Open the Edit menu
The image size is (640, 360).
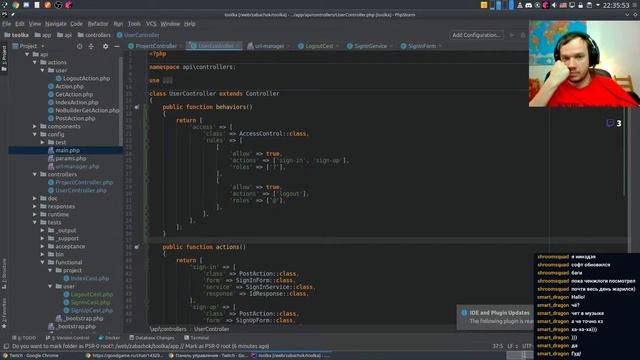click(20, 24)
